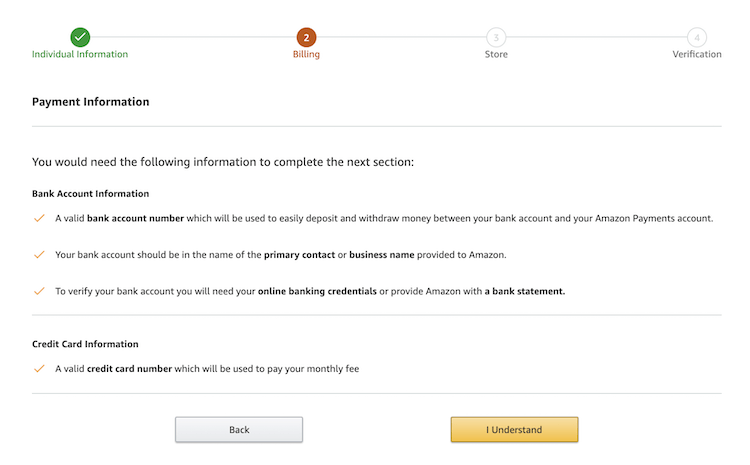Click progress line between Billing and Store
Viewport: 750px width, 465px height.
coord(400,37)
